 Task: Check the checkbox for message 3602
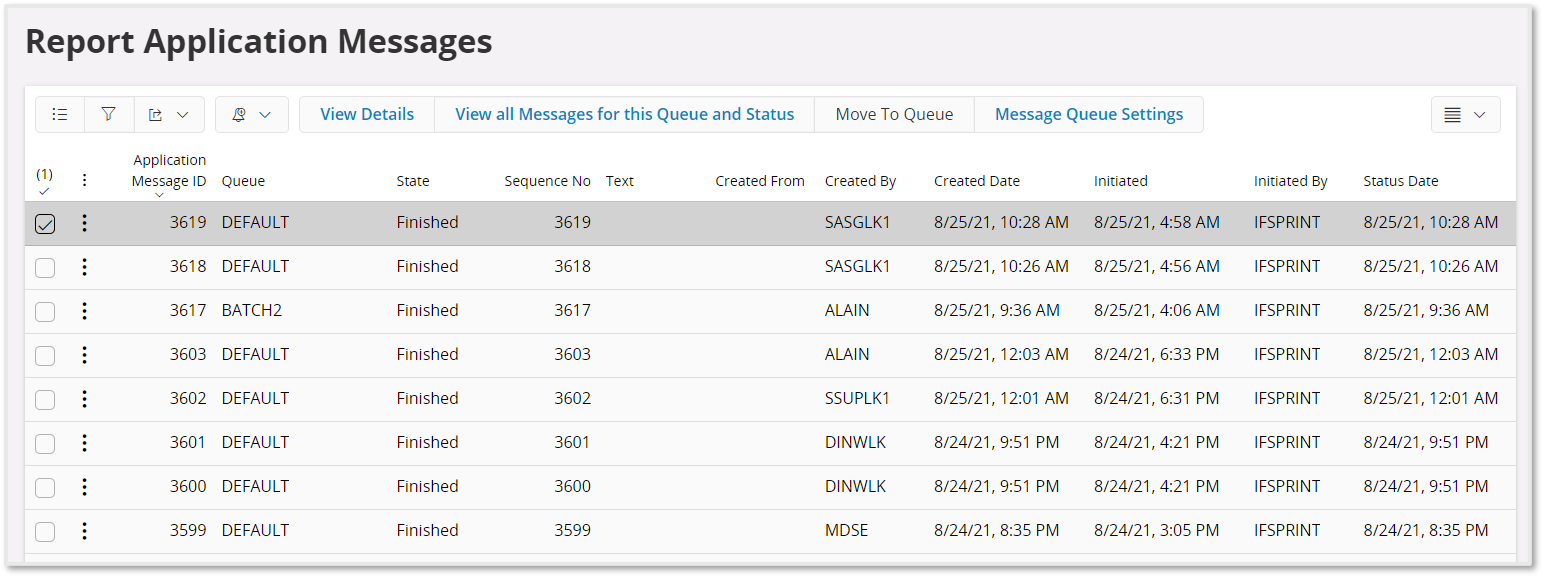pos(44,399)
